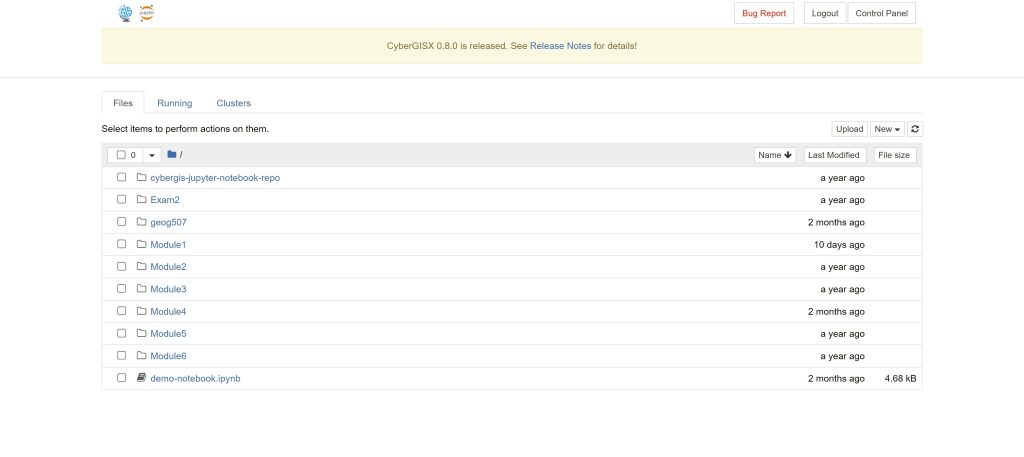Click the folder icon beside Module6

141,356
